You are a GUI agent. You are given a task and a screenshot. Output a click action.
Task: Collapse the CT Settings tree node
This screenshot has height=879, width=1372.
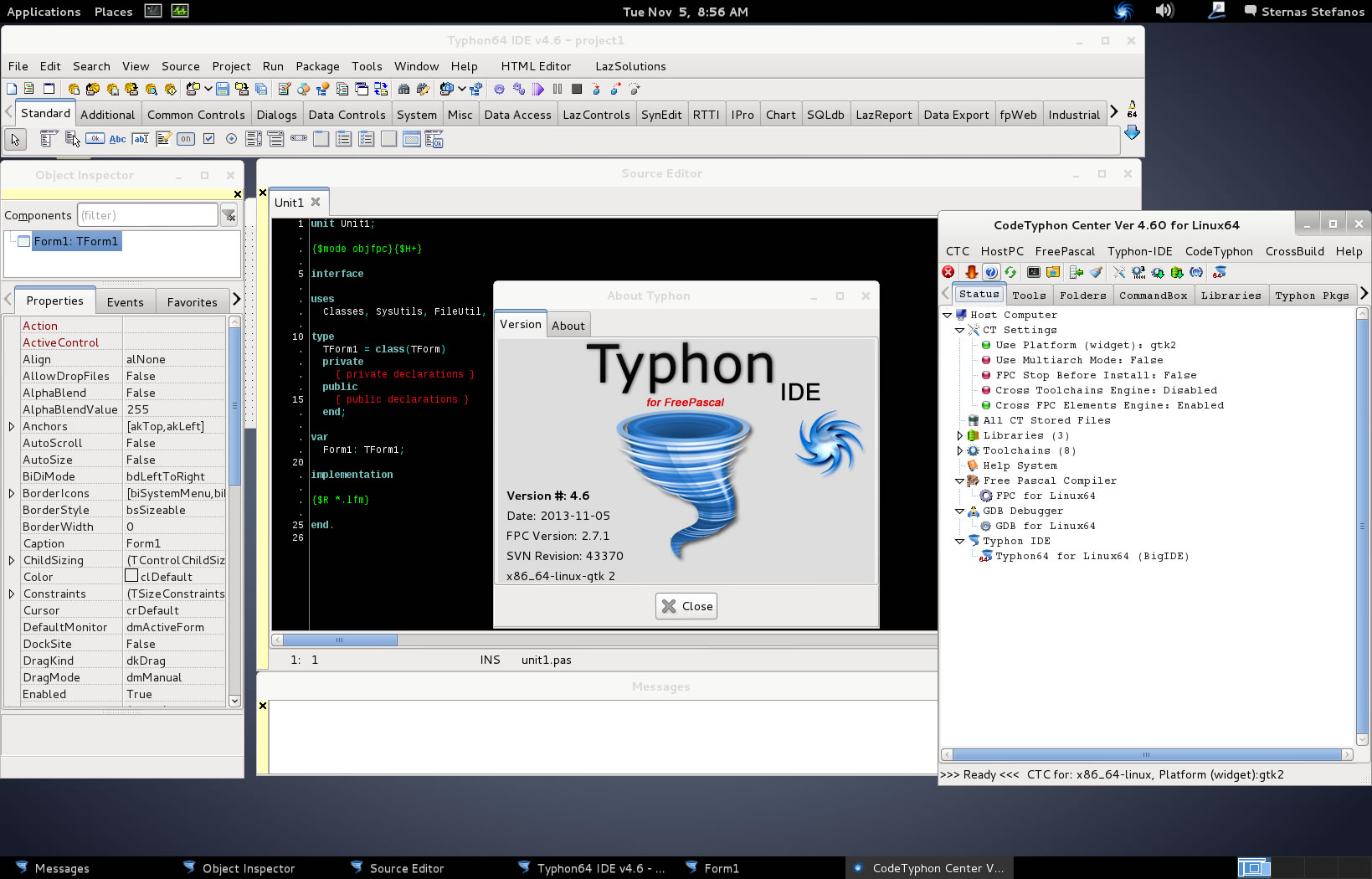[959, 330]
